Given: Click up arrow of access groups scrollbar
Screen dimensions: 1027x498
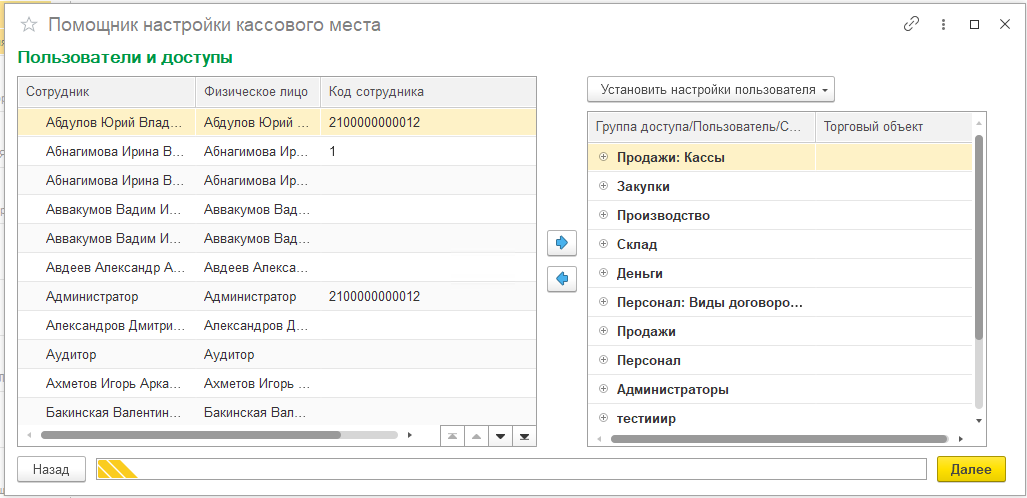Looking at the screenshot, I should point(979,123).
